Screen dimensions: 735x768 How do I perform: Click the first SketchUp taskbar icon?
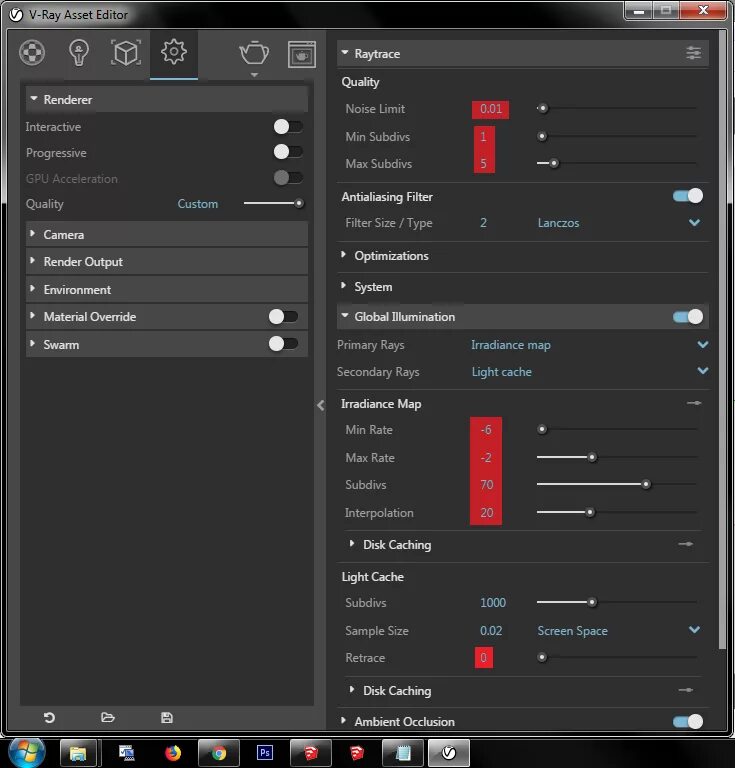tap(311, 753)
